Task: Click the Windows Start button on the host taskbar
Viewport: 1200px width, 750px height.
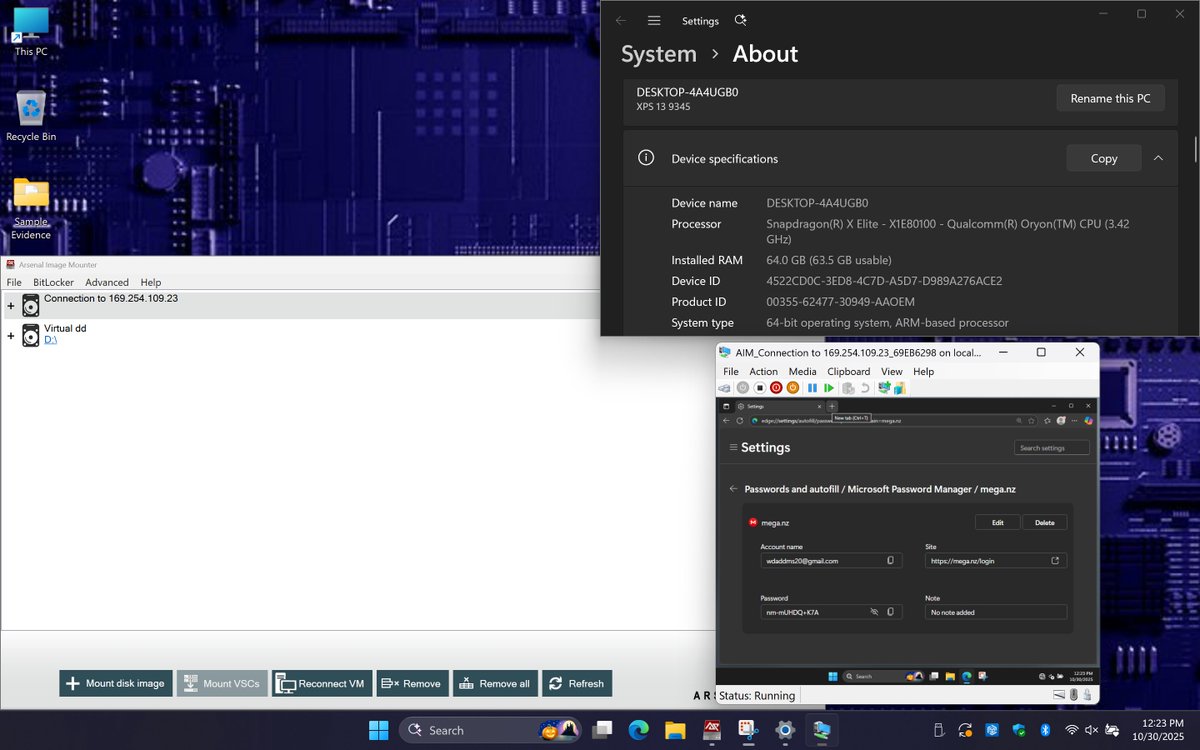Action: coord(378,730)
